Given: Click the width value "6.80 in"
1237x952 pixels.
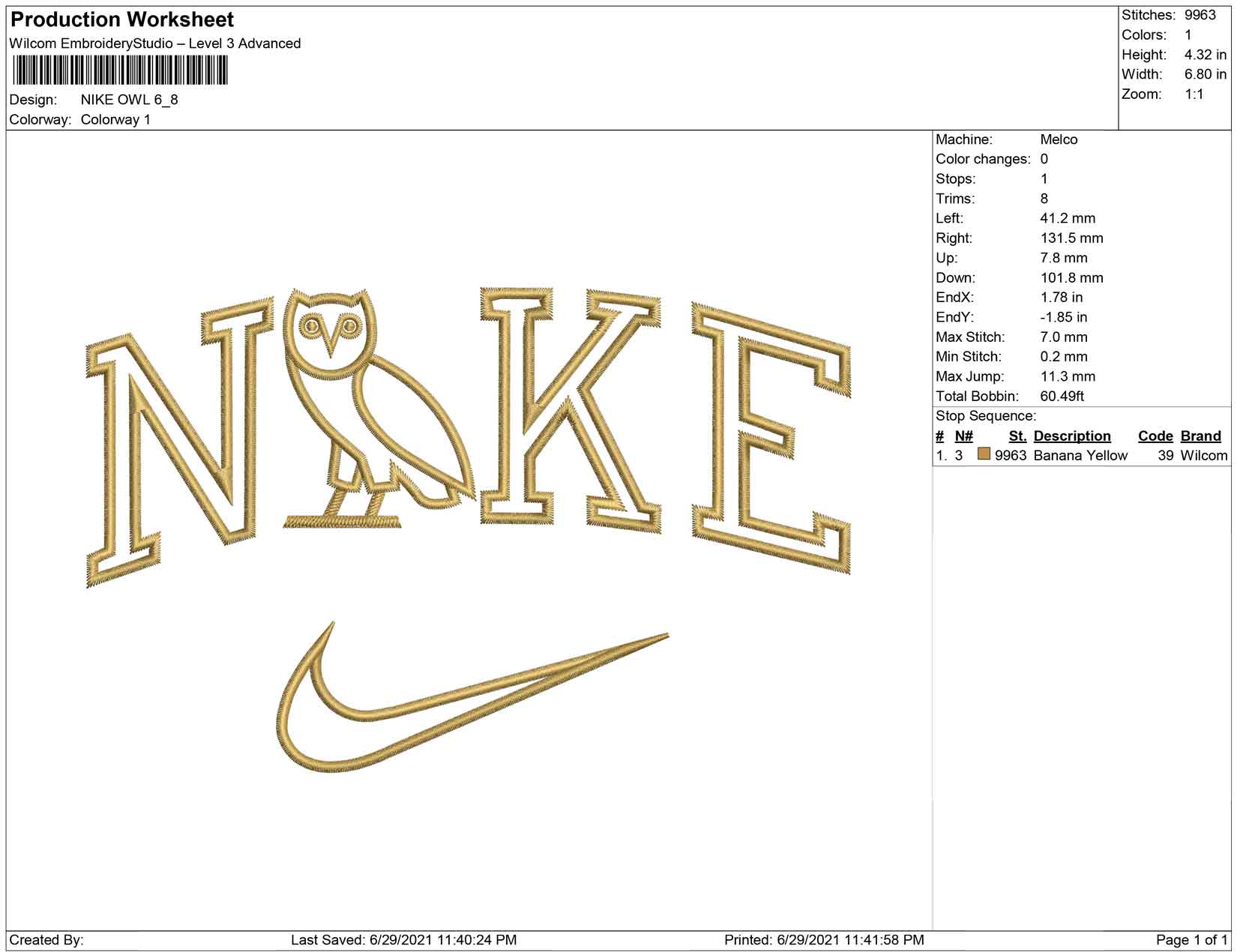Looking at the screenshot, I should [x=1206, y=74].
